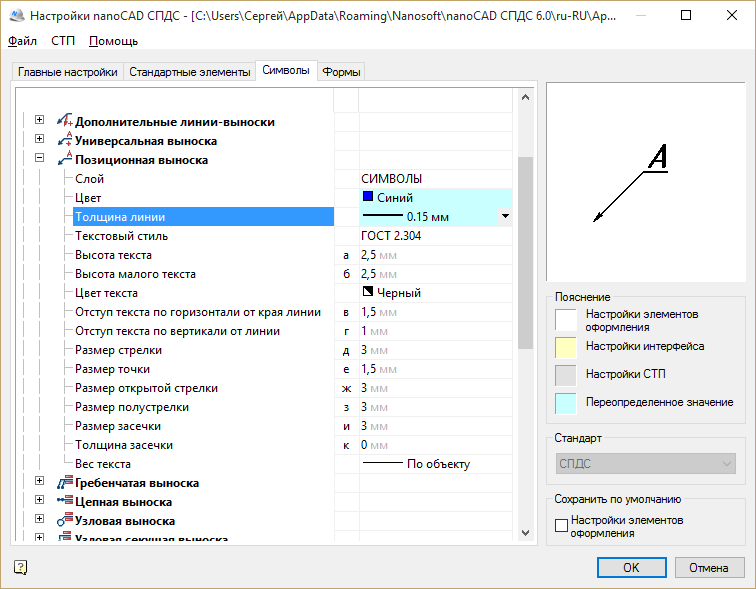Click the Дополнительные линии-выноски leader icon

pos(65,120)
